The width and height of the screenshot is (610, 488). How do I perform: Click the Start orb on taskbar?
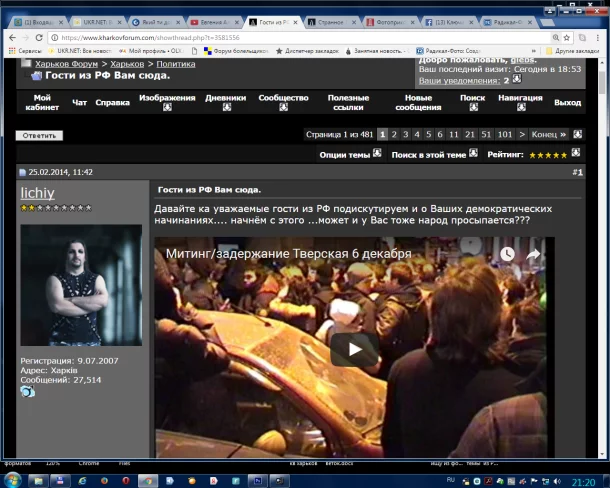[x=12, y=481]
